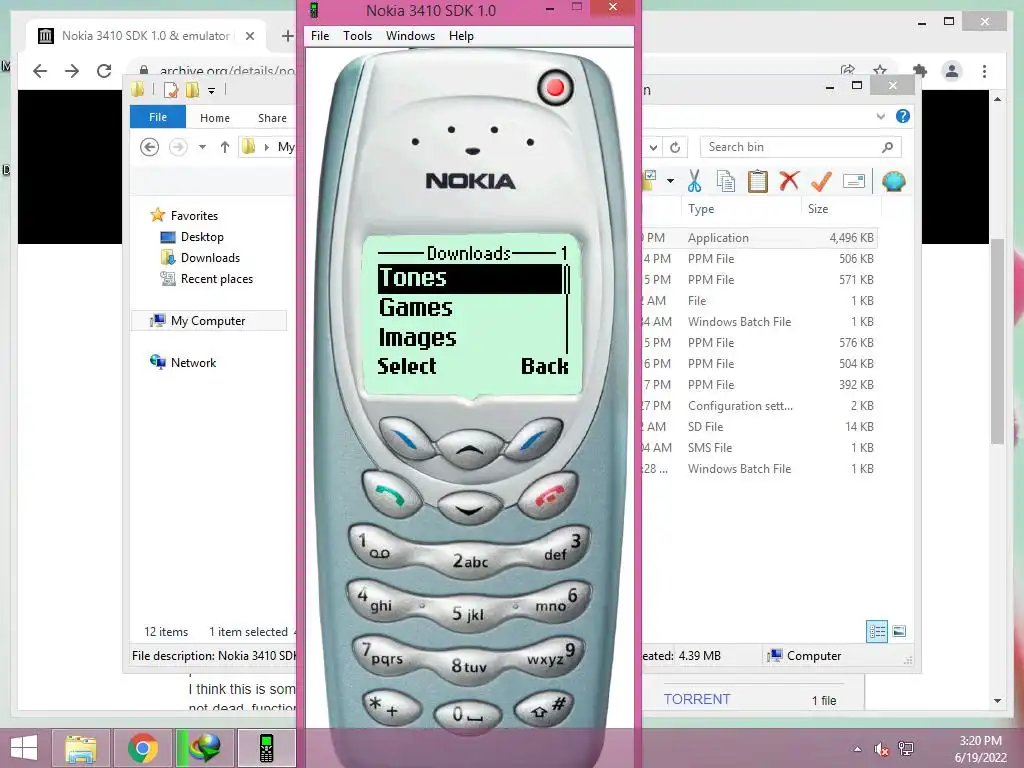
Task: Switch to Details view in Explorer
Action: (x=877, y=631)
